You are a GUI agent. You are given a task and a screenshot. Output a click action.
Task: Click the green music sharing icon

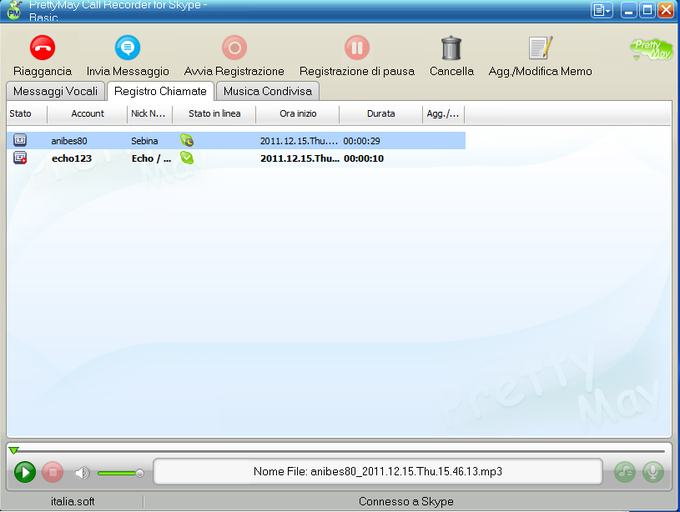tap(625, 472)
